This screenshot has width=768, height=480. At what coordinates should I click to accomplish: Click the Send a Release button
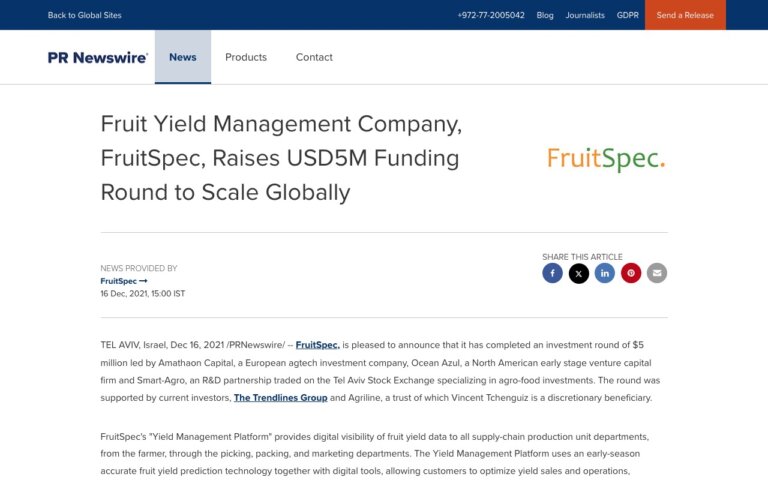click(x=685, y=15)
